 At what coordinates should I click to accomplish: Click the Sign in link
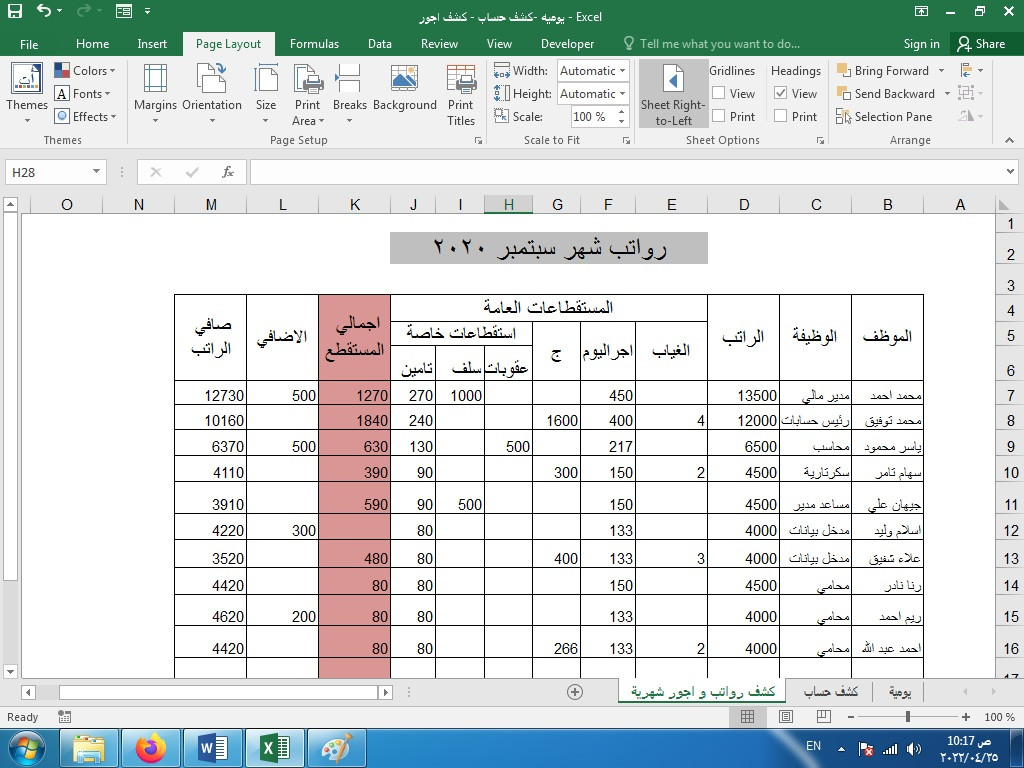(921, 44)
